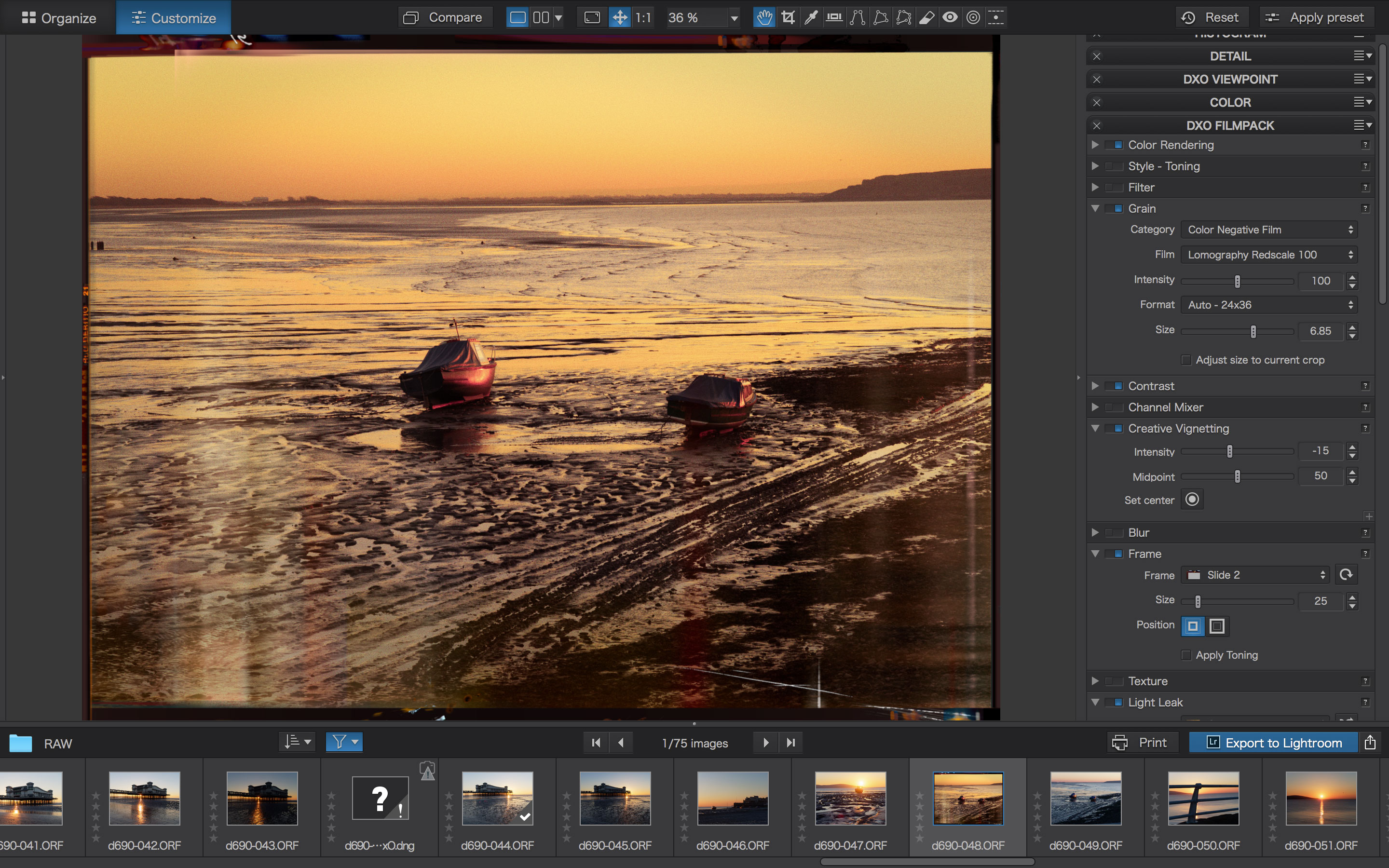
Task: Expand the Texture section
Action: click(1095, 681)
